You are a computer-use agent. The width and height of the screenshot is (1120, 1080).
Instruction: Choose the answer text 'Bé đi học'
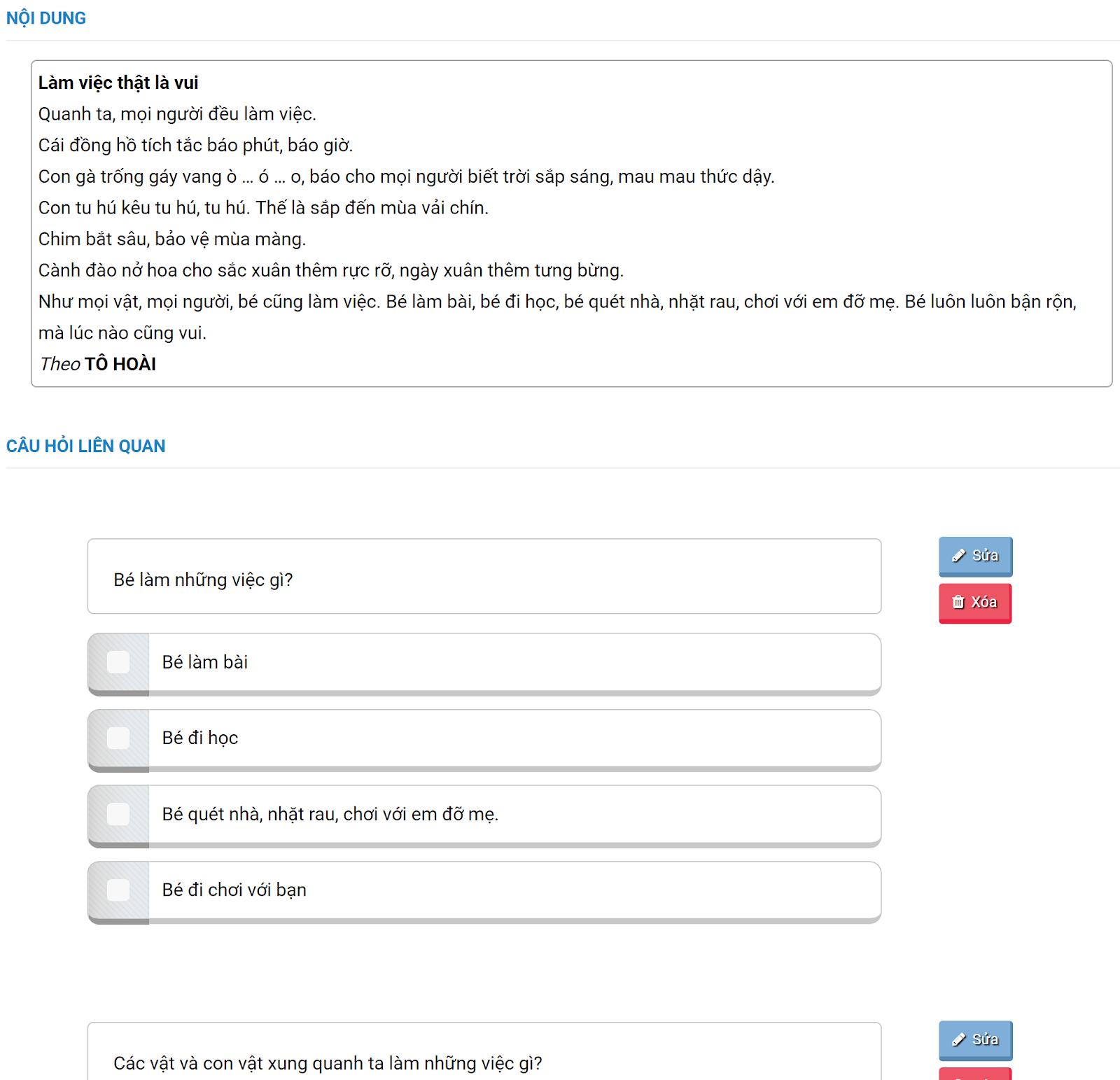[199, 738]
